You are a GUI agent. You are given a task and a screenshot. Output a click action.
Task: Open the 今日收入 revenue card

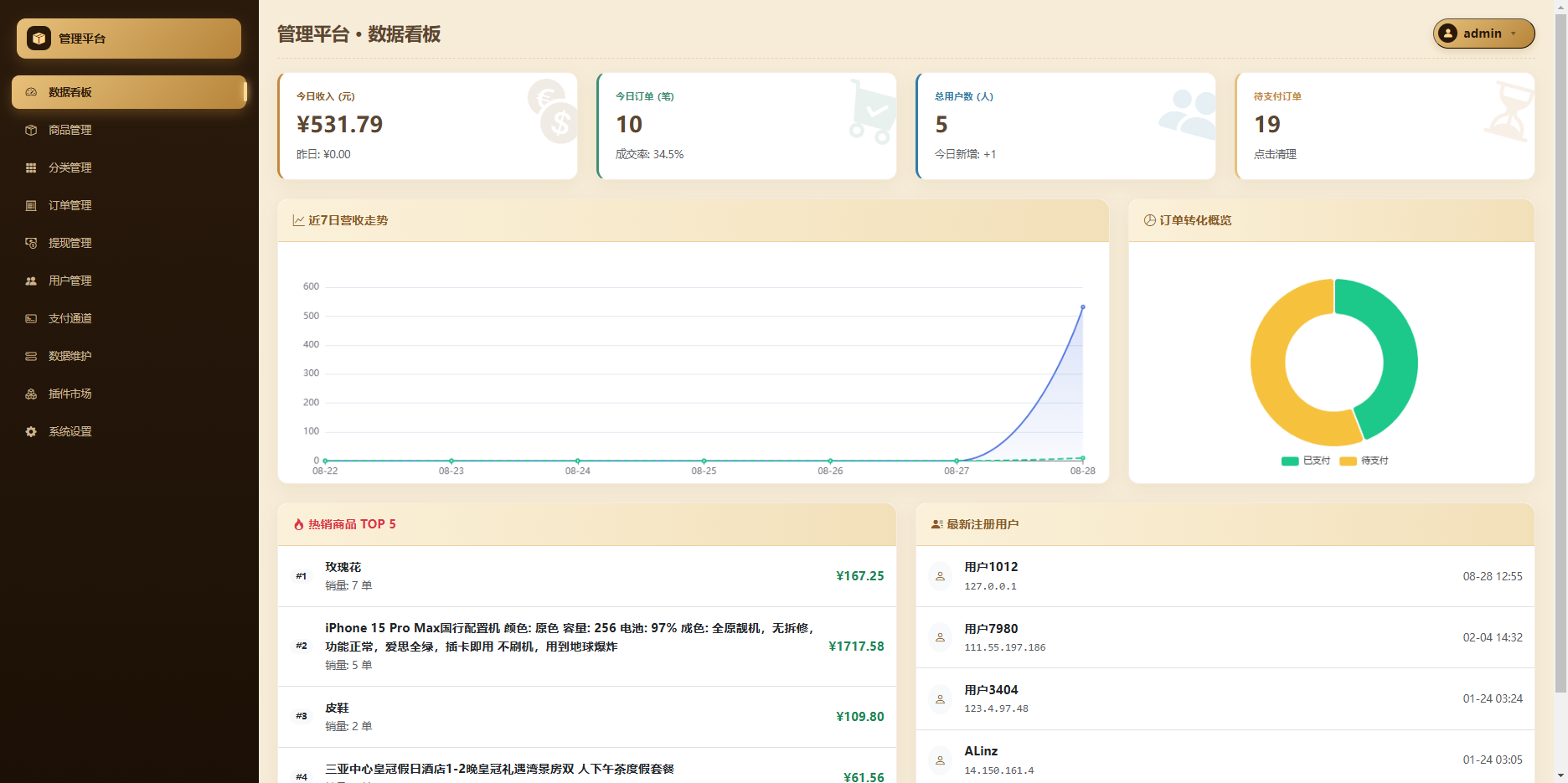(427, 126)
